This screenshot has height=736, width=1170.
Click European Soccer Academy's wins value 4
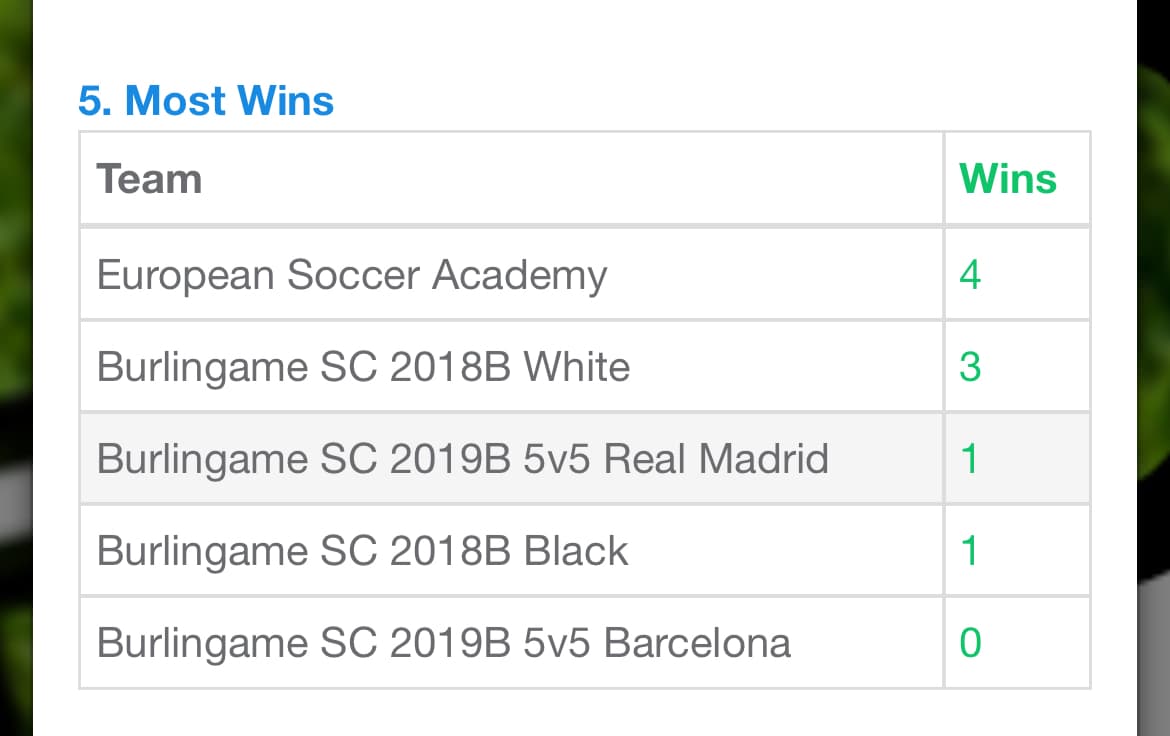coord(969,275)
